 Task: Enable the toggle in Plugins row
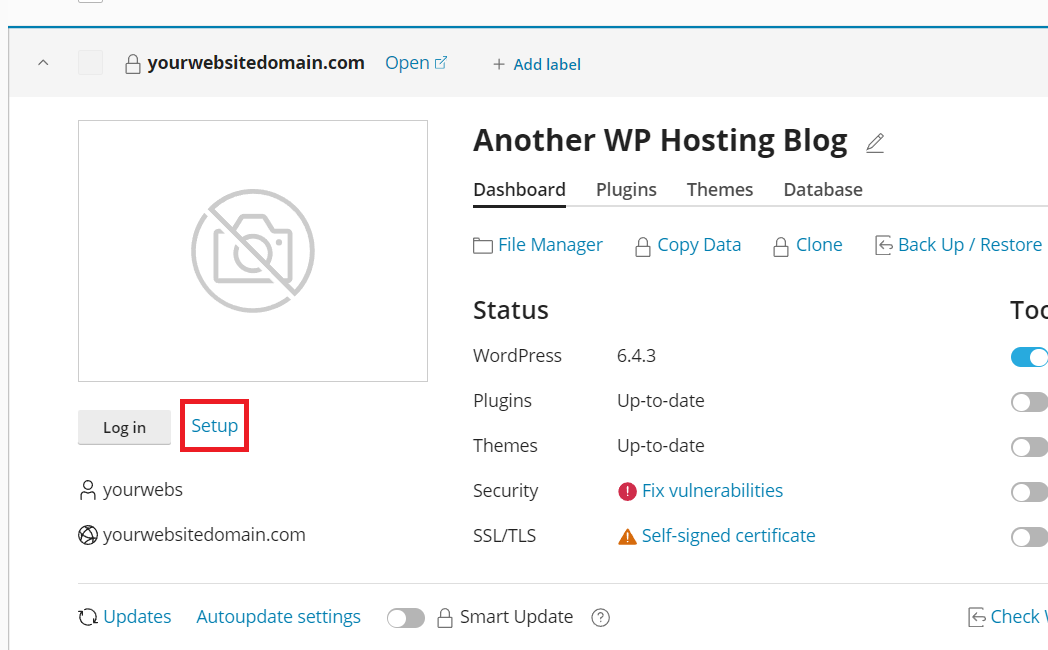point(1029,402)
